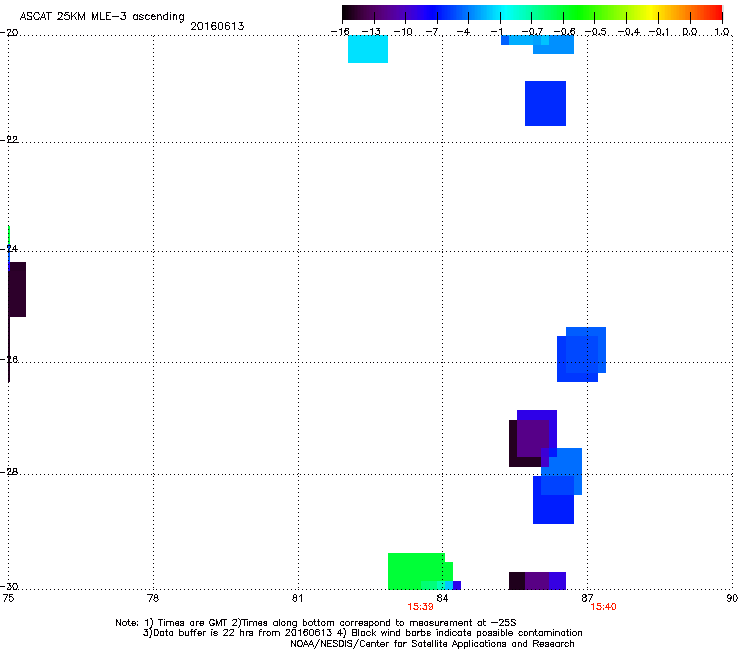This screenshot has width=740, height=650.
Task: Click the -0.1 color scale label
Action: point(659,32)
